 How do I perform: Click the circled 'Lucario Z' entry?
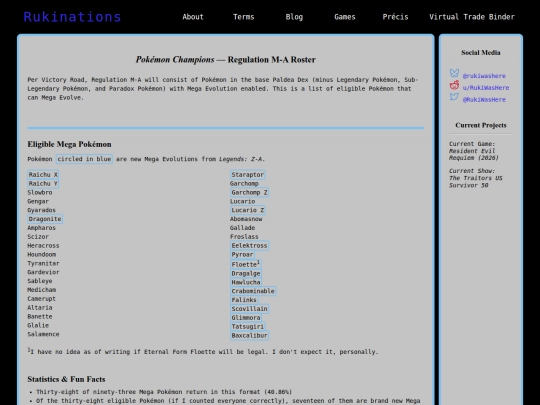click(x=248, y=210)
